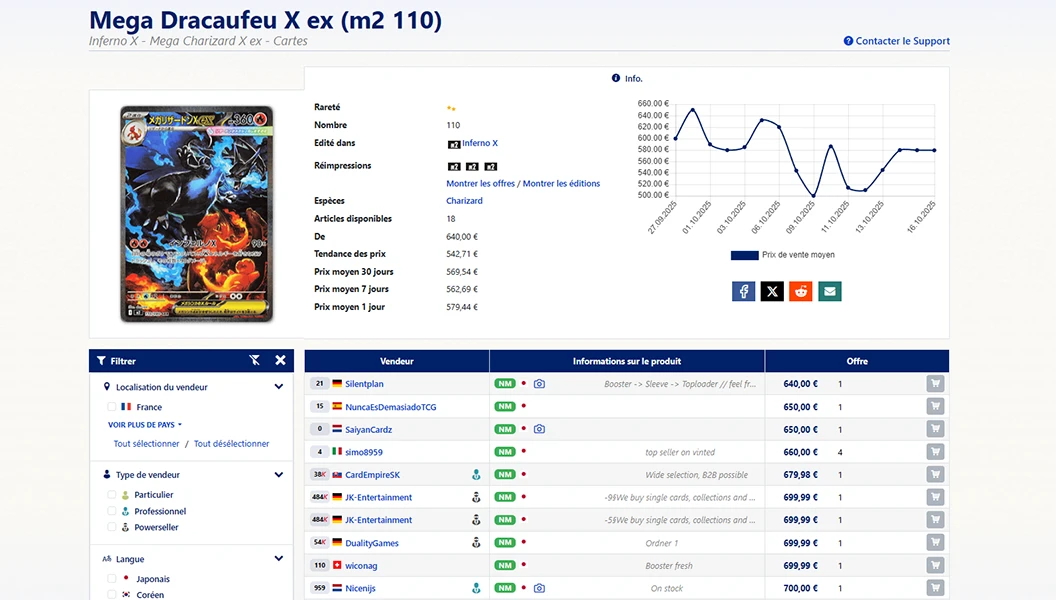Add simo8959's 660,00 € offer to cart
Screen dimensions: 1056x600
click(x=935, y=452)
